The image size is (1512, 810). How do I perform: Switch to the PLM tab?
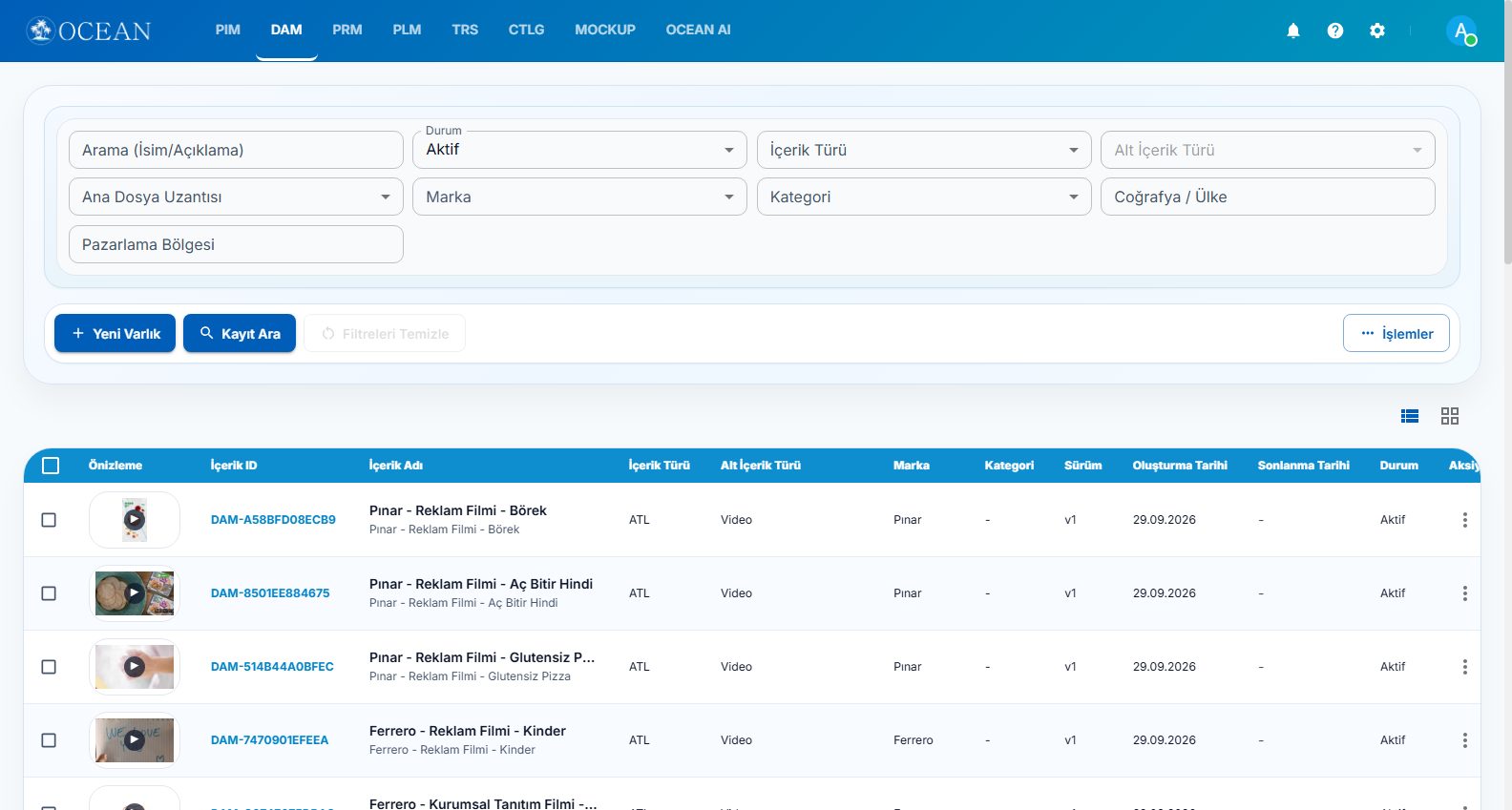407,31
